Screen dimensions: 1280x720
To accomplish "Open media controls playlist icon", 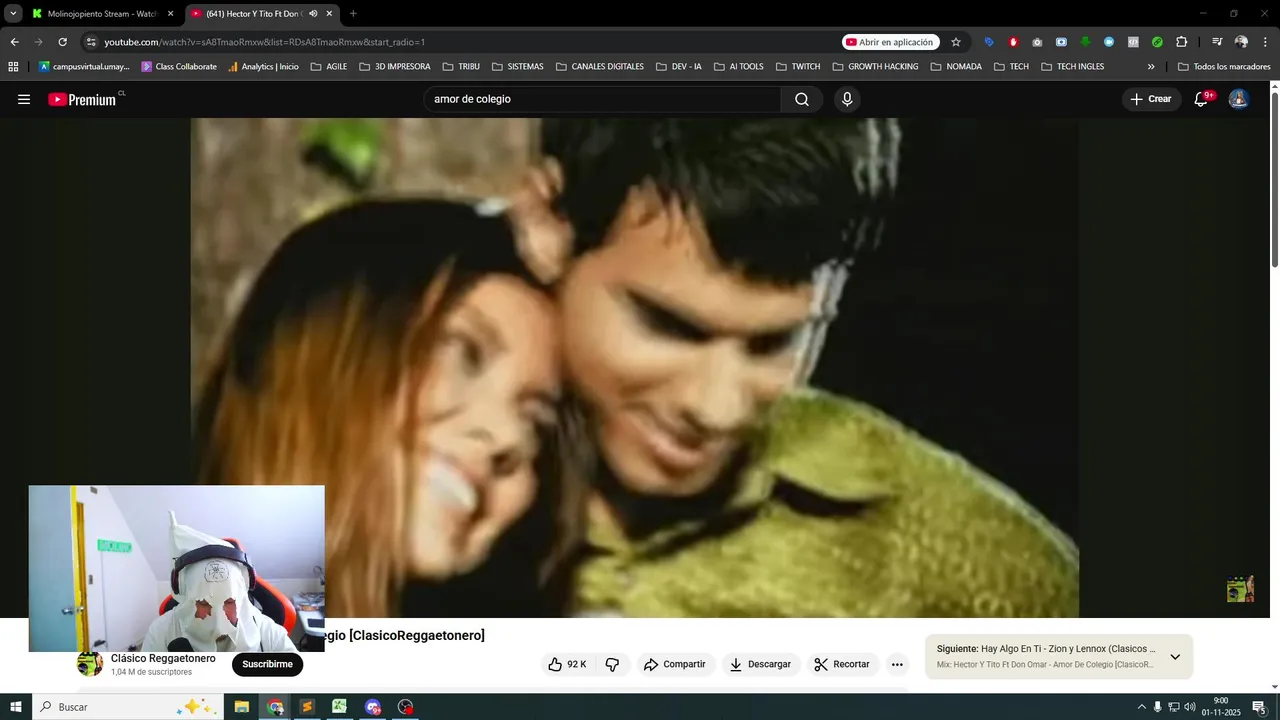I will [1217, 42].
